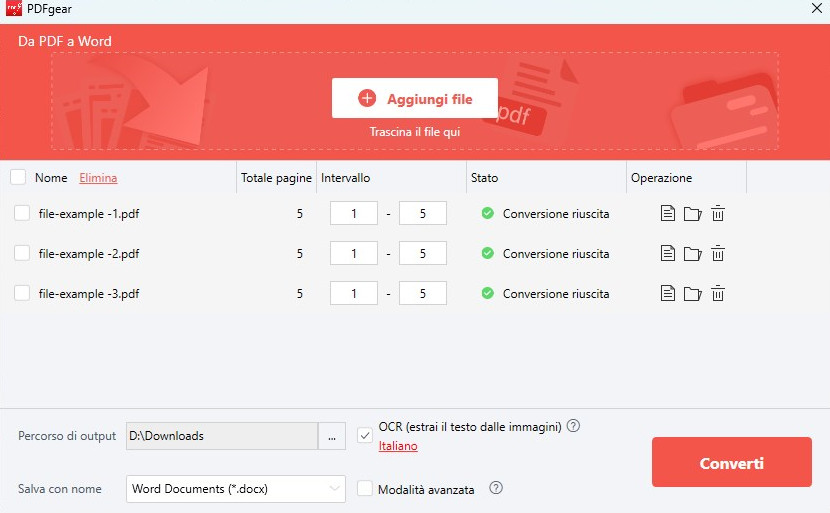Open the Salva con nome format dropdown
Image resolution: width=830 pixels, height=513 pixels.
[236, 489]
